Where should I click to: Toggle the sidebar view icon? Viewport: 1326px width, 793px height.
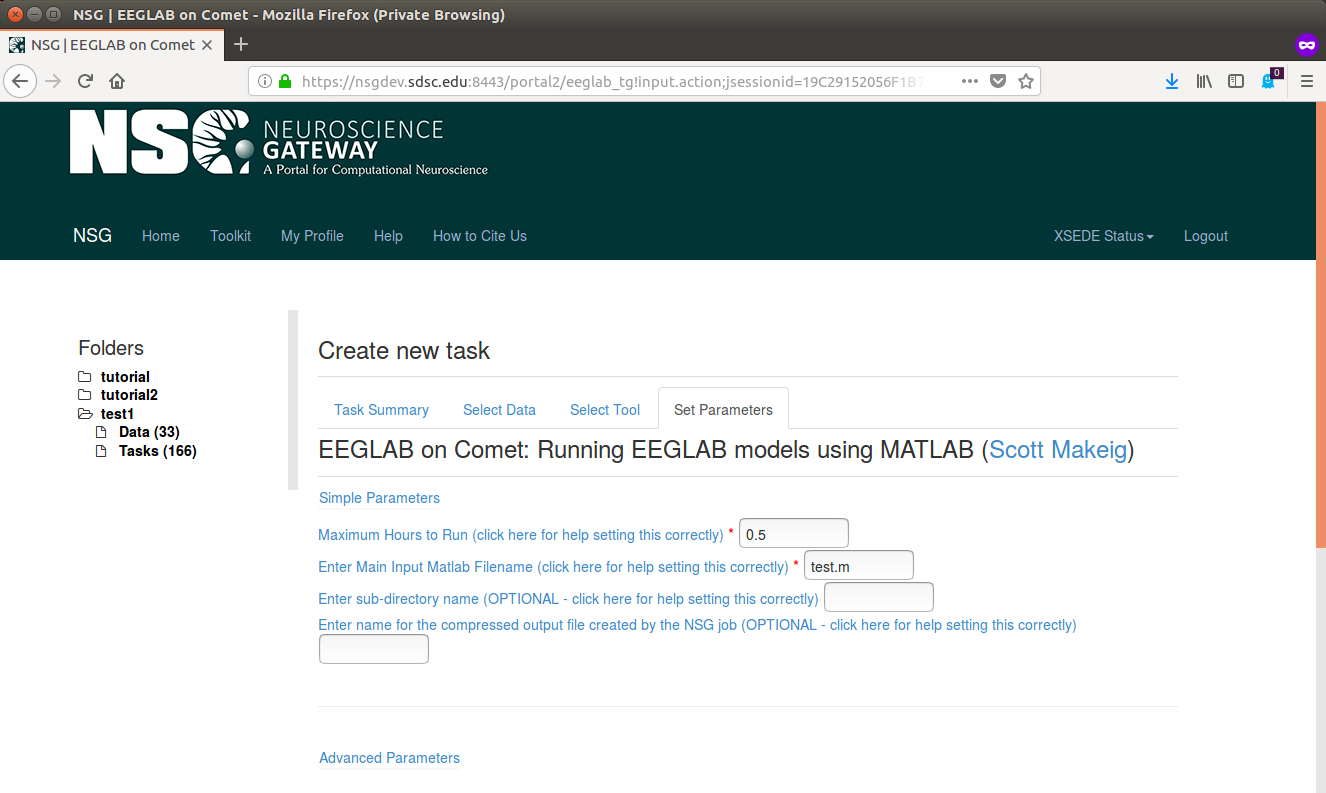tap(1236, 81)
